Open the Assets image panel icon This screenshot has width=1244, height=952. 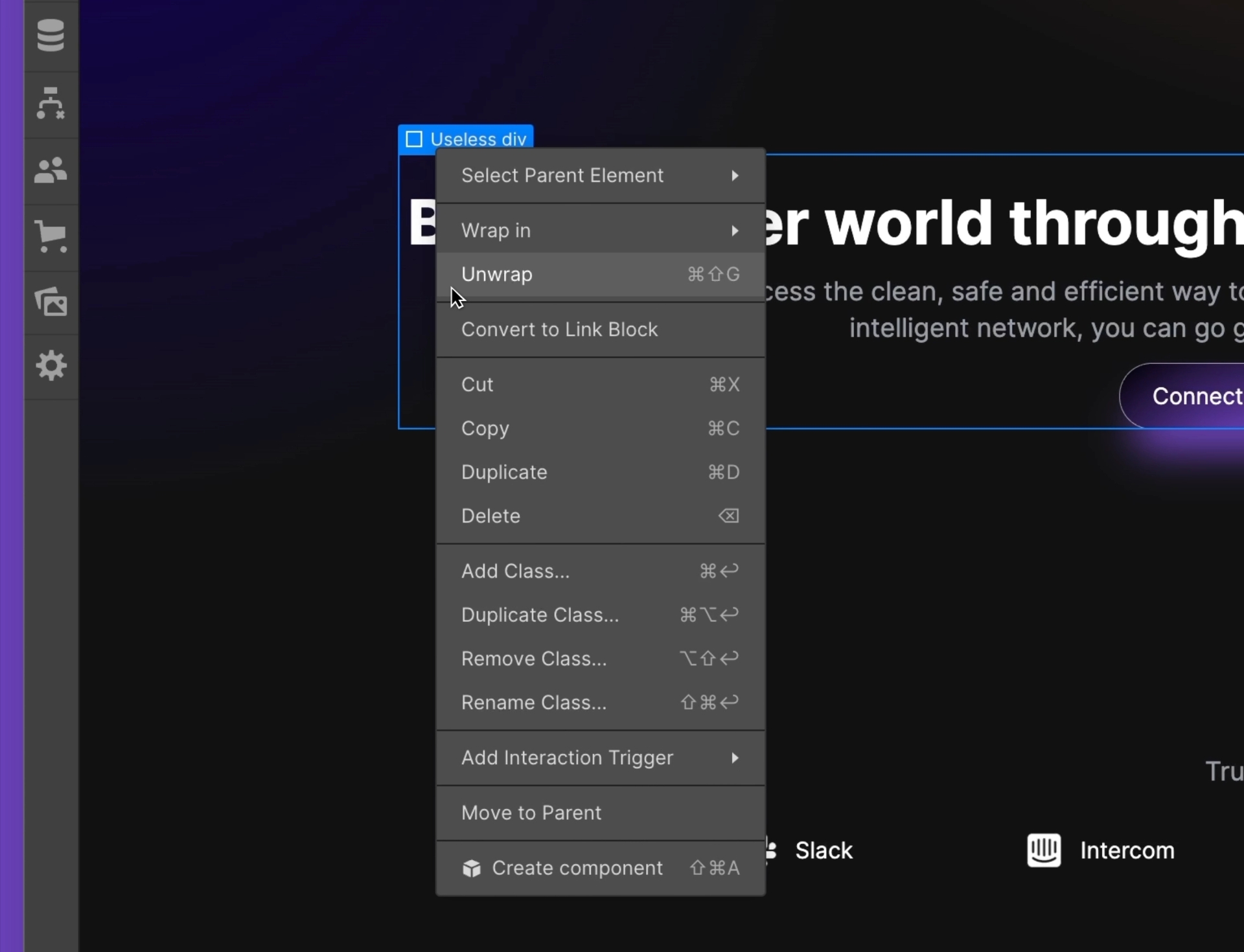click(x=51, y=302)
